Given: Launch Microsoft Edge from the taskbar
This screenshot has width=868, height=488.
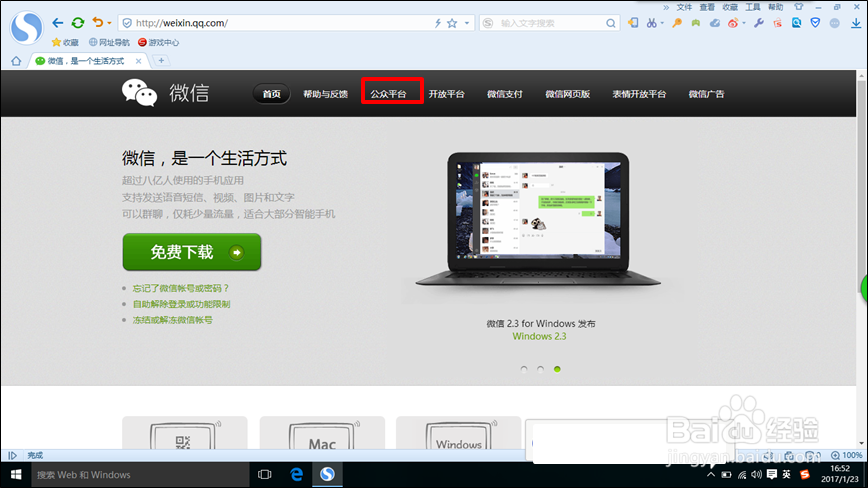Looking at the screenshot, I should [297, 475].
